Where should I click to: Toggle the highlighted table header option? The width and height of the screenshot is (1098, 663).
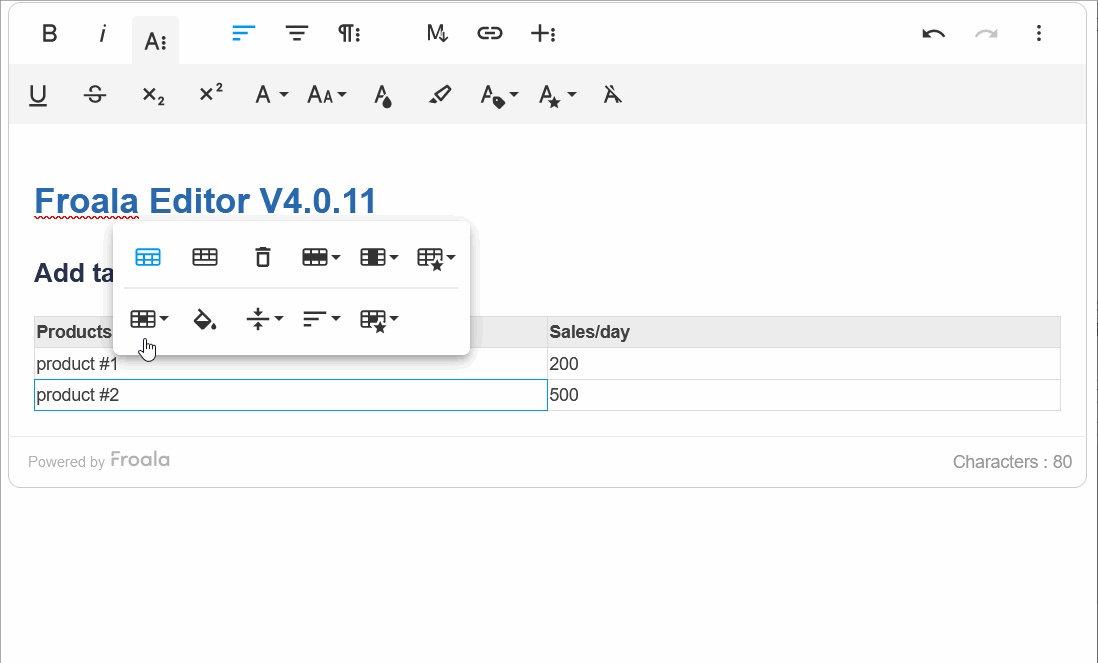click(147, 256)
